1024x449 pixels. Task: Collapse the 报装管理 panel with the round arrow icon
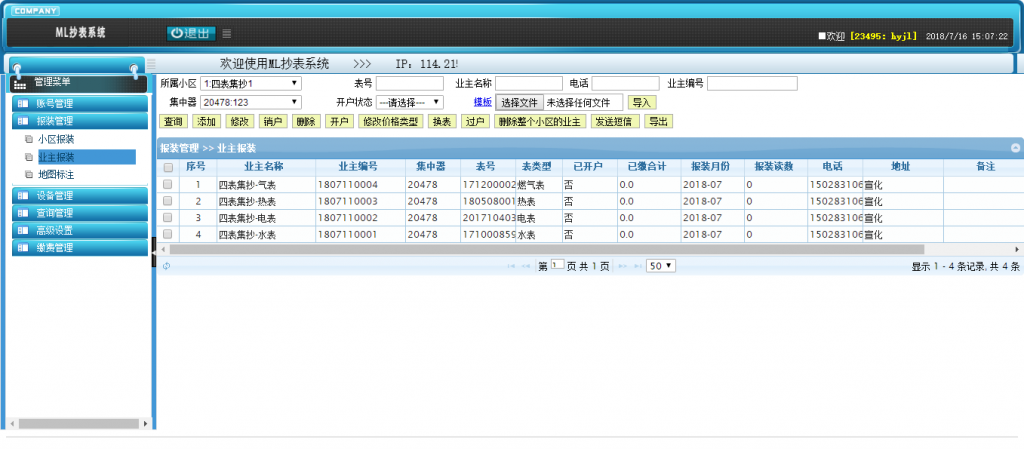[1015, 148]
